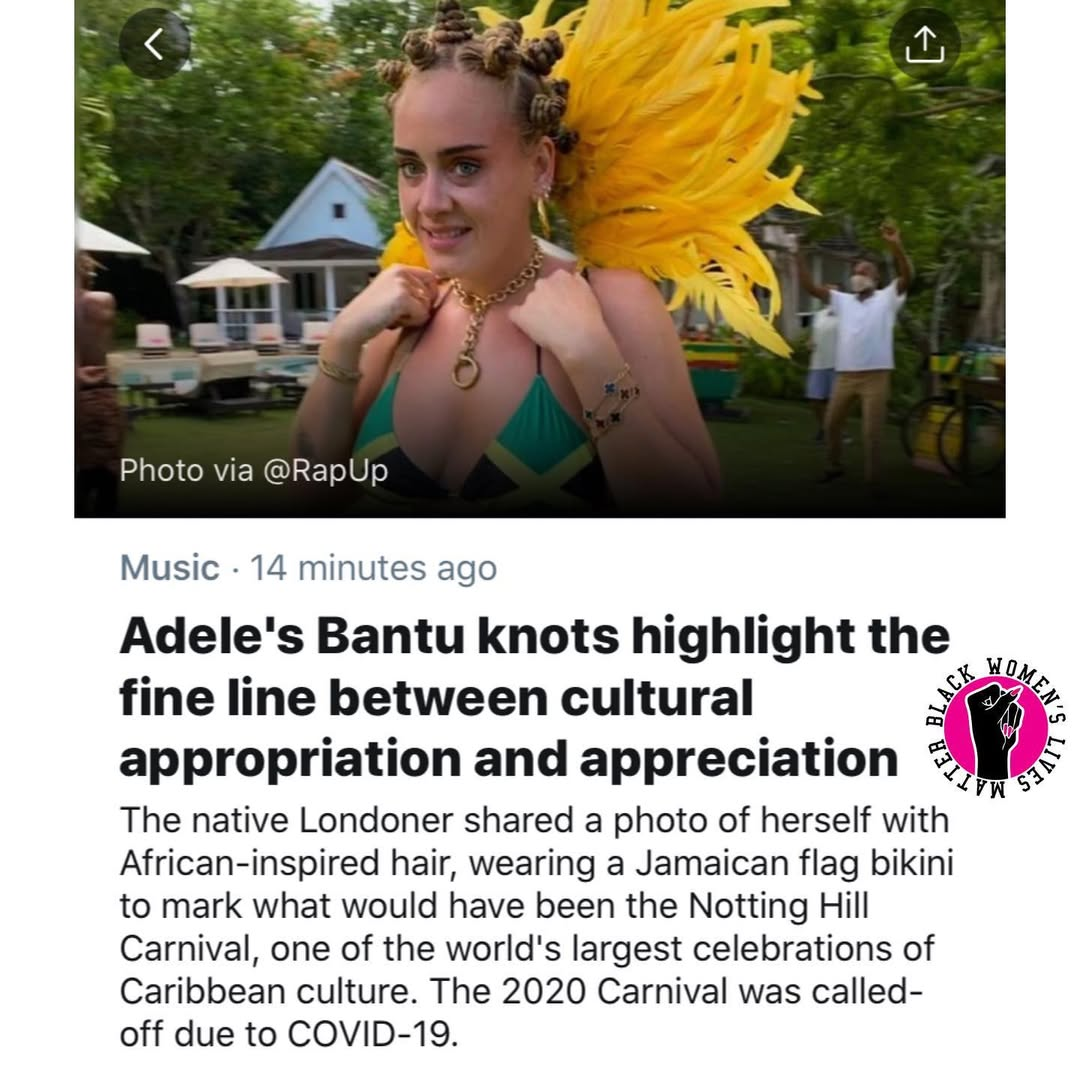This screenshot has width=1080, height=1080.
Task: Click the word 'COVID-19' in description
Action: click(x=372, y=1034)
